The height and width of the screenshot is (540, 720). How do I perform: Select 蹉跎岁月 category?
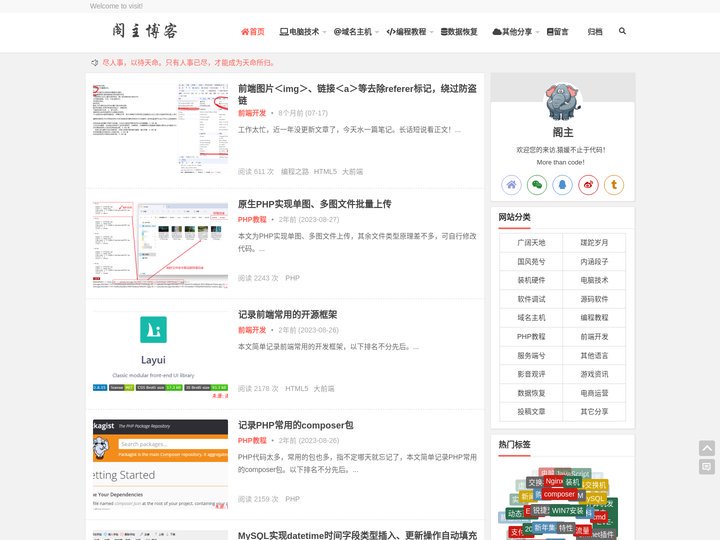click(594, 242)
